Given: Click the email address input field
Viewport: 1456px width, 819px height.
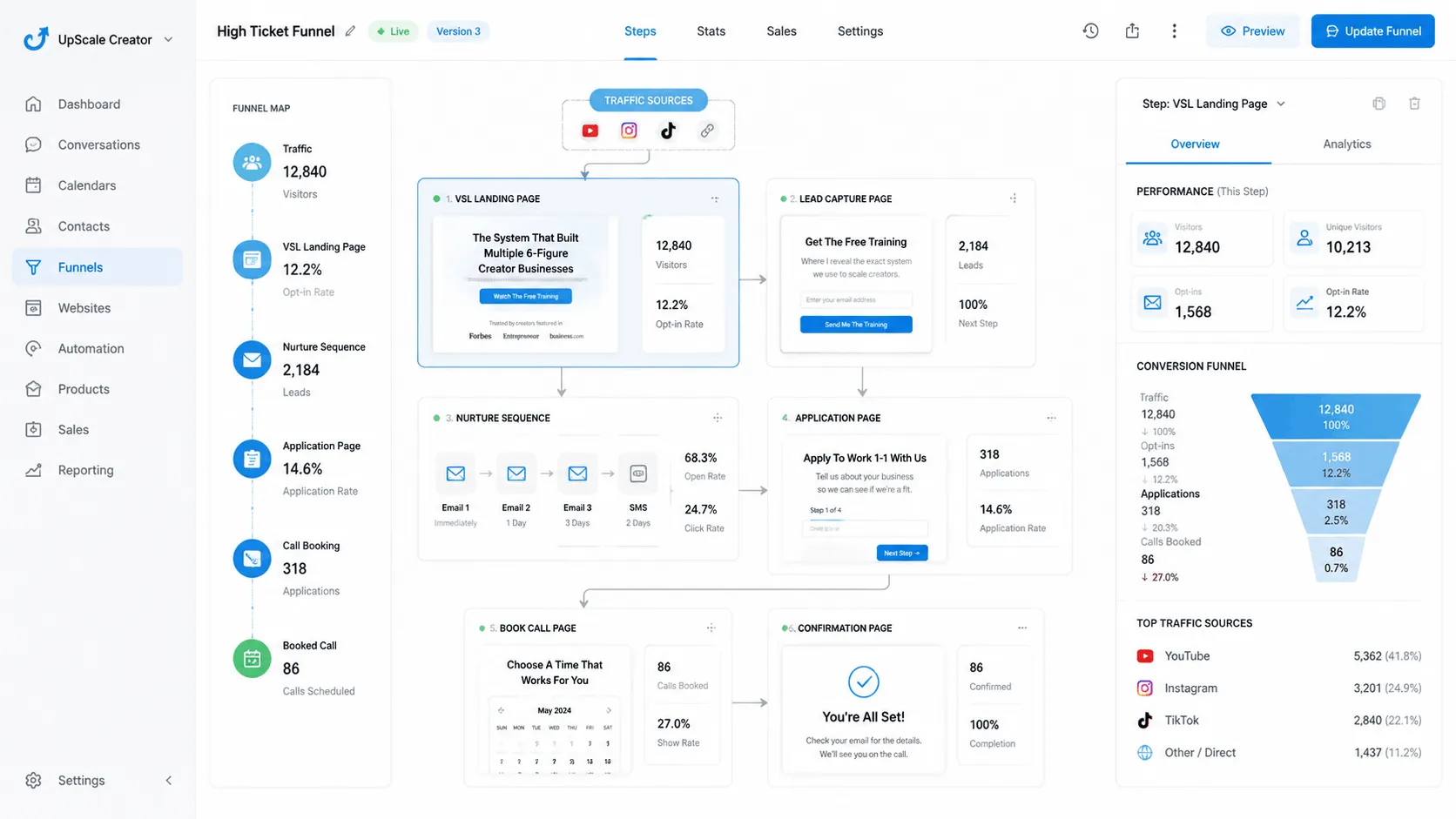Looking at the screenshot, I should [x=856, y=299].
